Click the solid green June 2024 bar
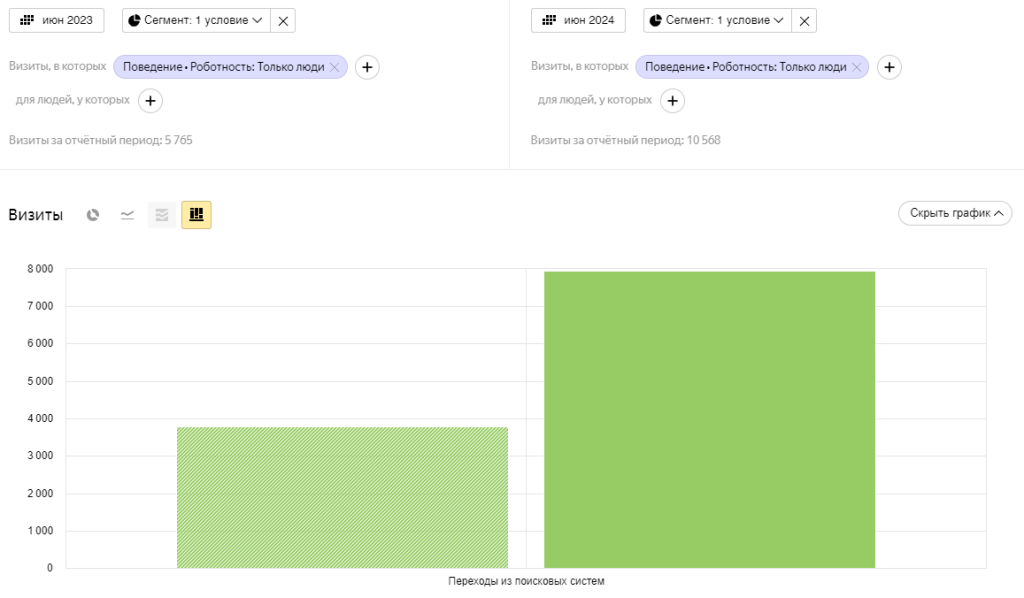 (709, 420)
